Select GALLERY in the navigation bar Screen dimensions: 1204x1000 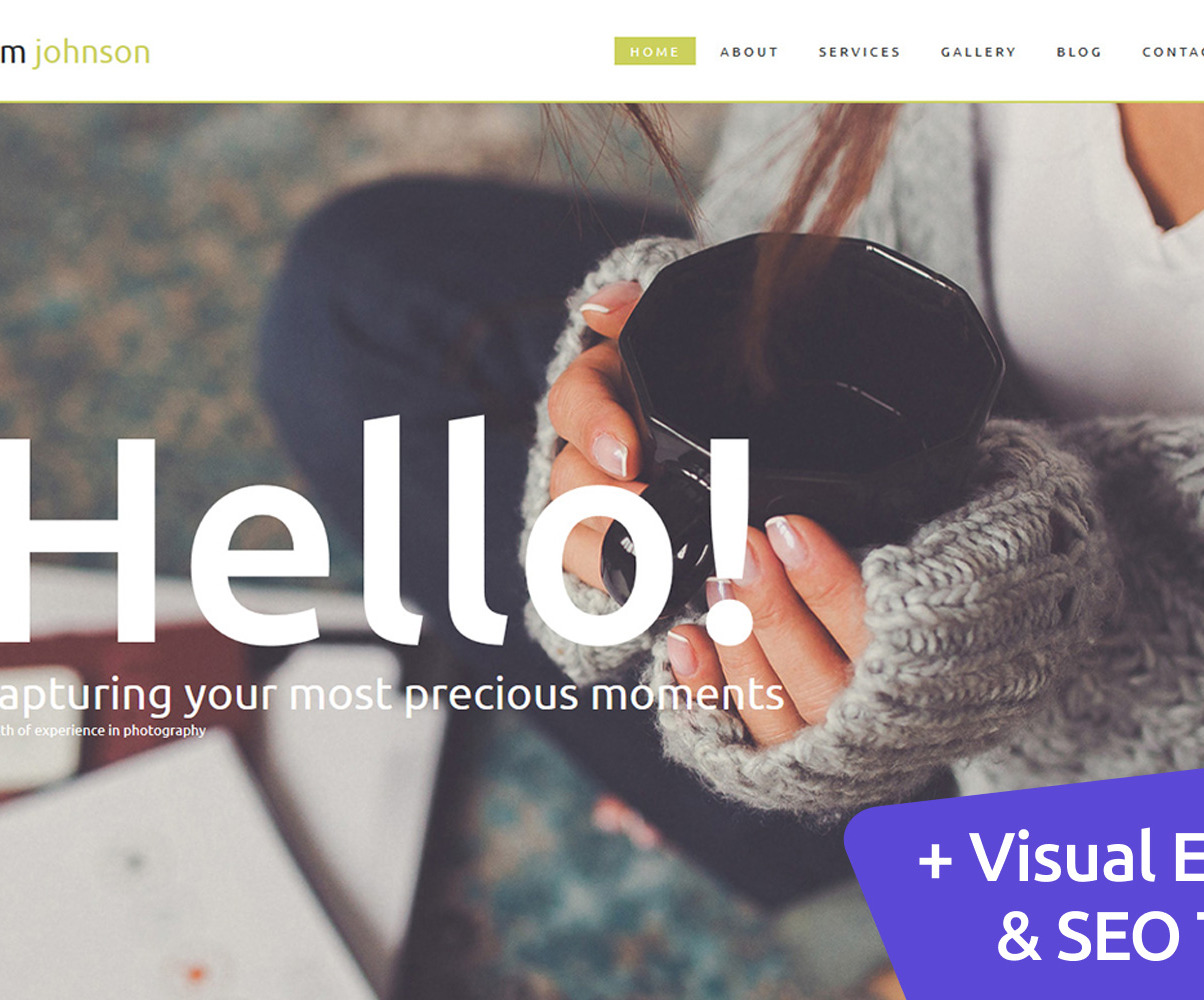[x=978, y=52]
